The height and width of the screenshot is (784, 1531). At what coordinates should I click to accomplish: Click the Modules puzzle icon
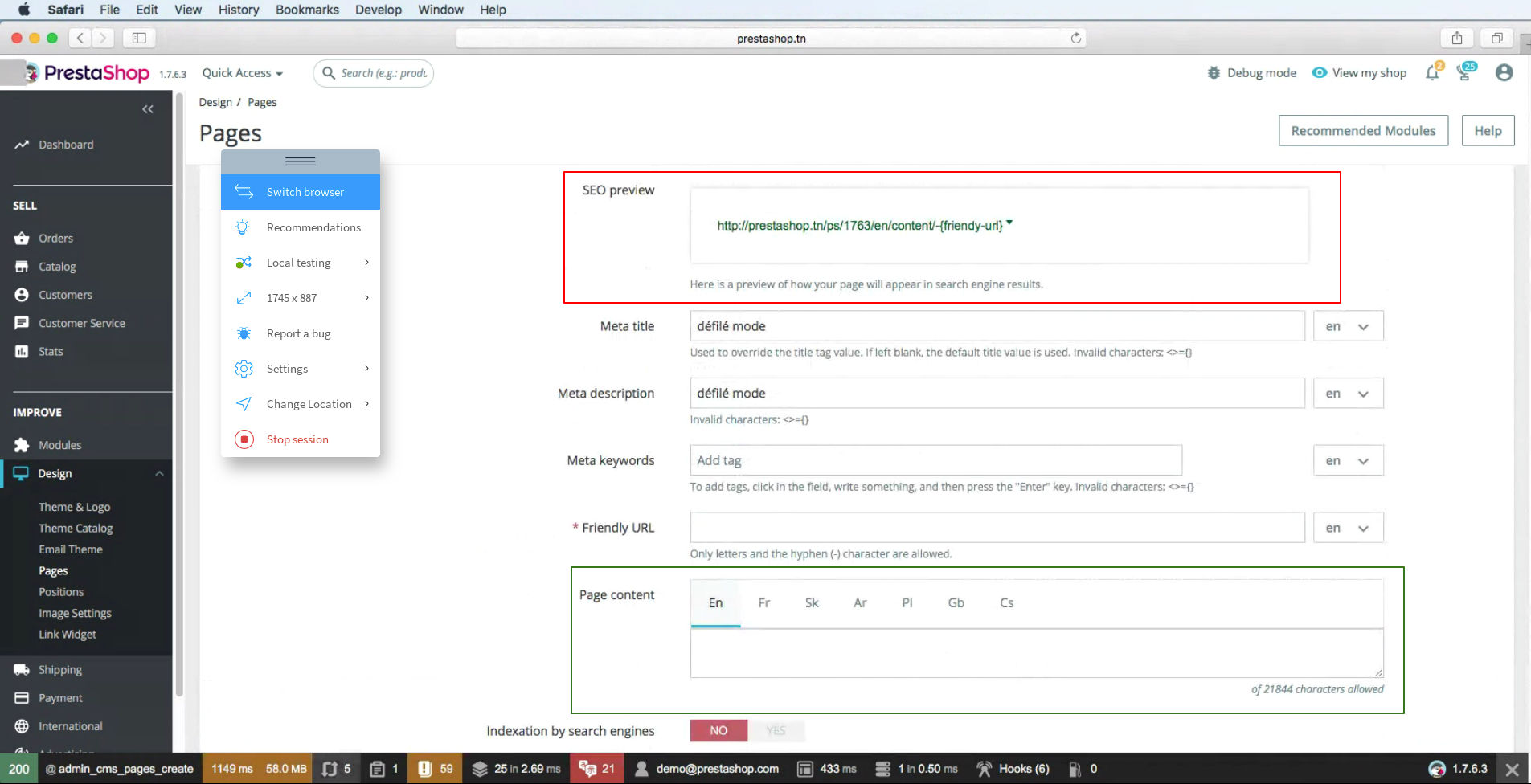click(x=22, y=445)
